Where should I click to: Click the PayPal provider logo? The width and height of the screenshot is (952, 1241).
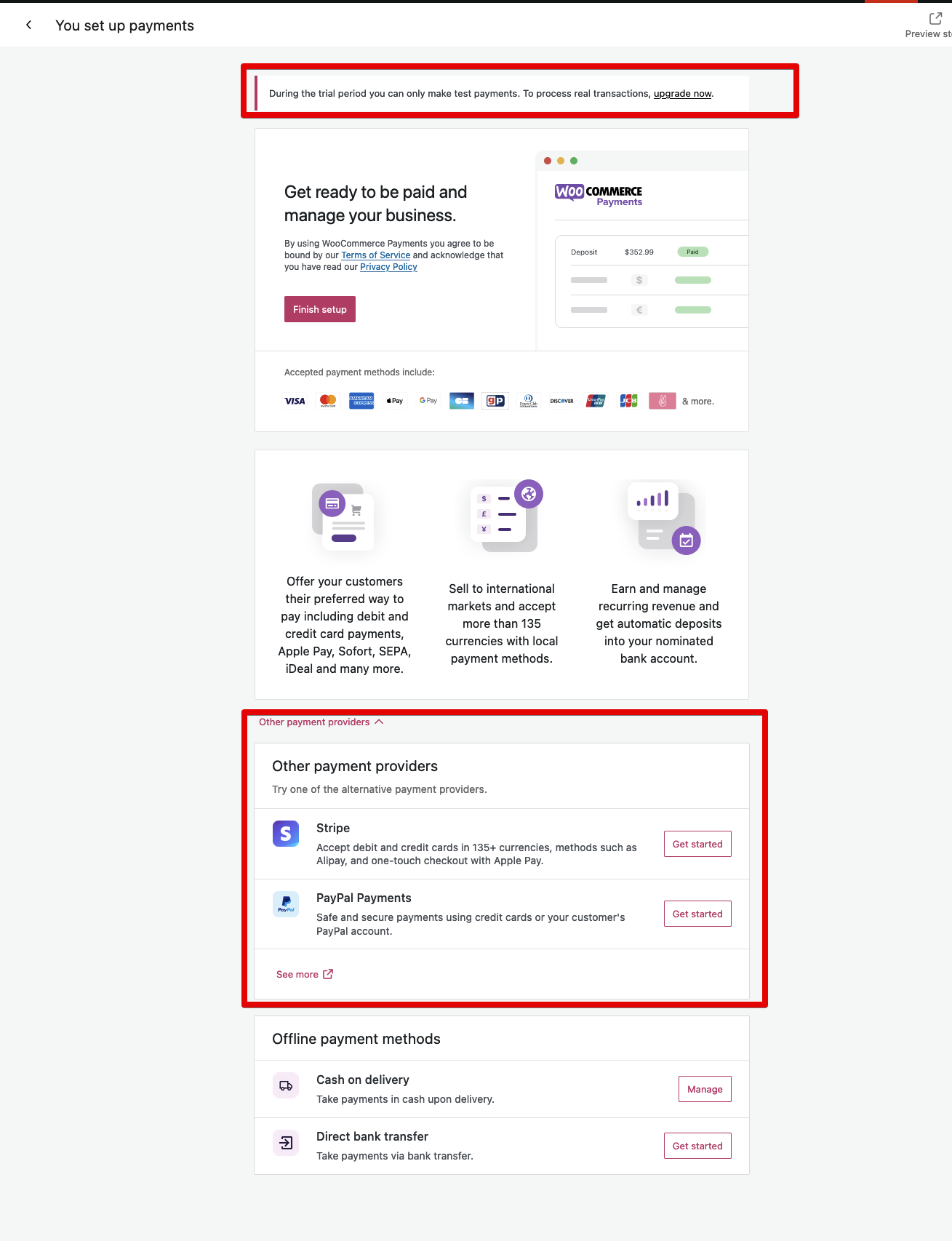point(285,904)
